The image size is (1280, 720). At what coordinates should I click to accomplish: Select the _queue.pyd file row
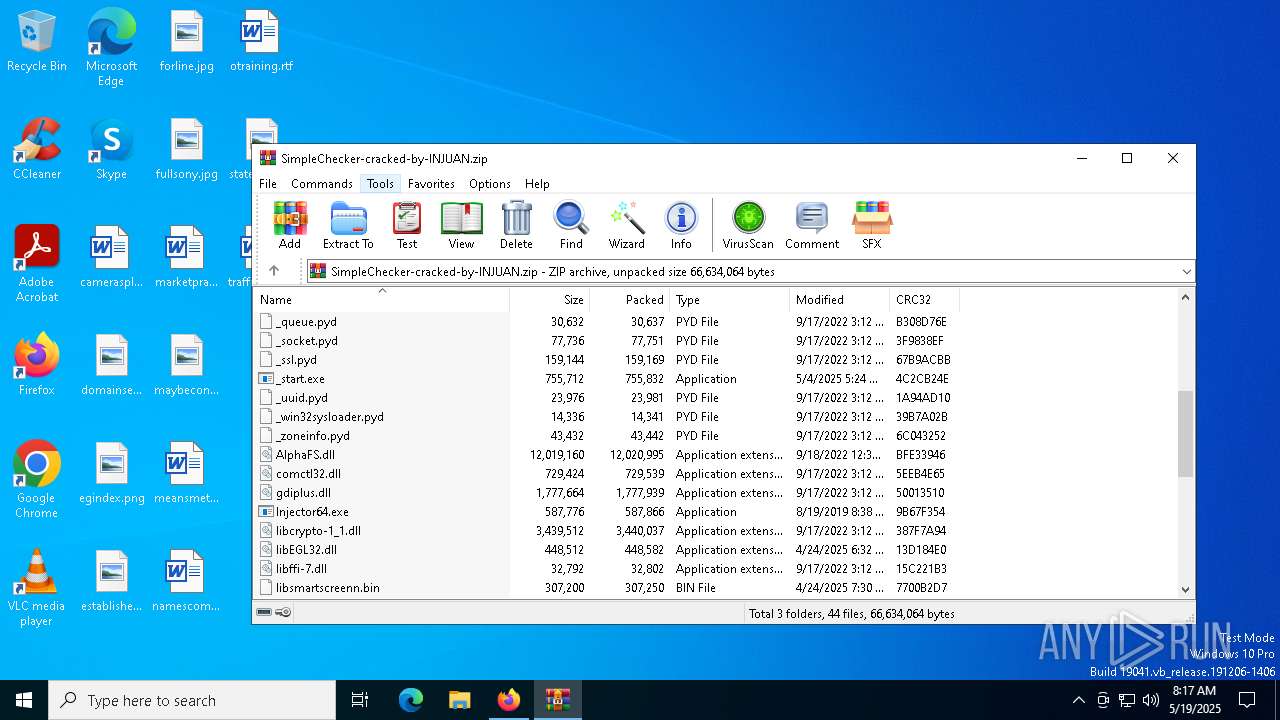605,322
